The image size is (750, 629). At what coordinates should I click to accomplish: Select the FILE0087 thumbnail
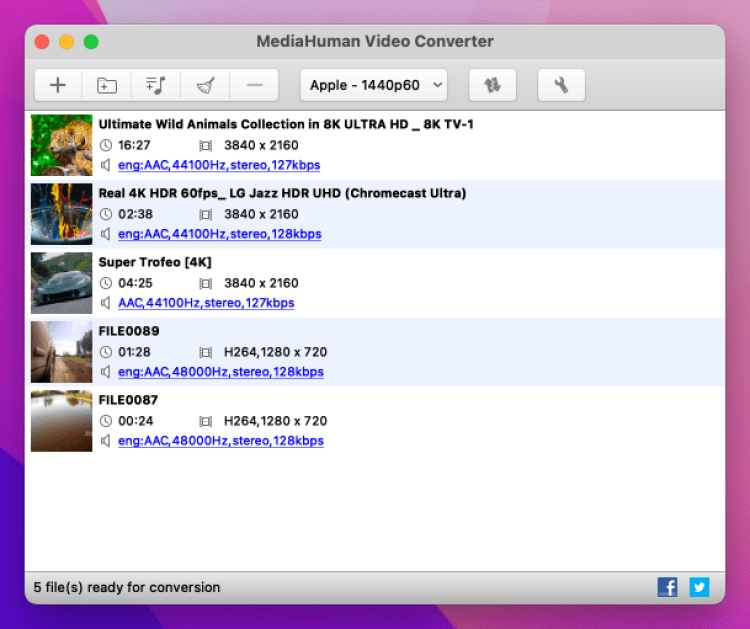[62, 420]
